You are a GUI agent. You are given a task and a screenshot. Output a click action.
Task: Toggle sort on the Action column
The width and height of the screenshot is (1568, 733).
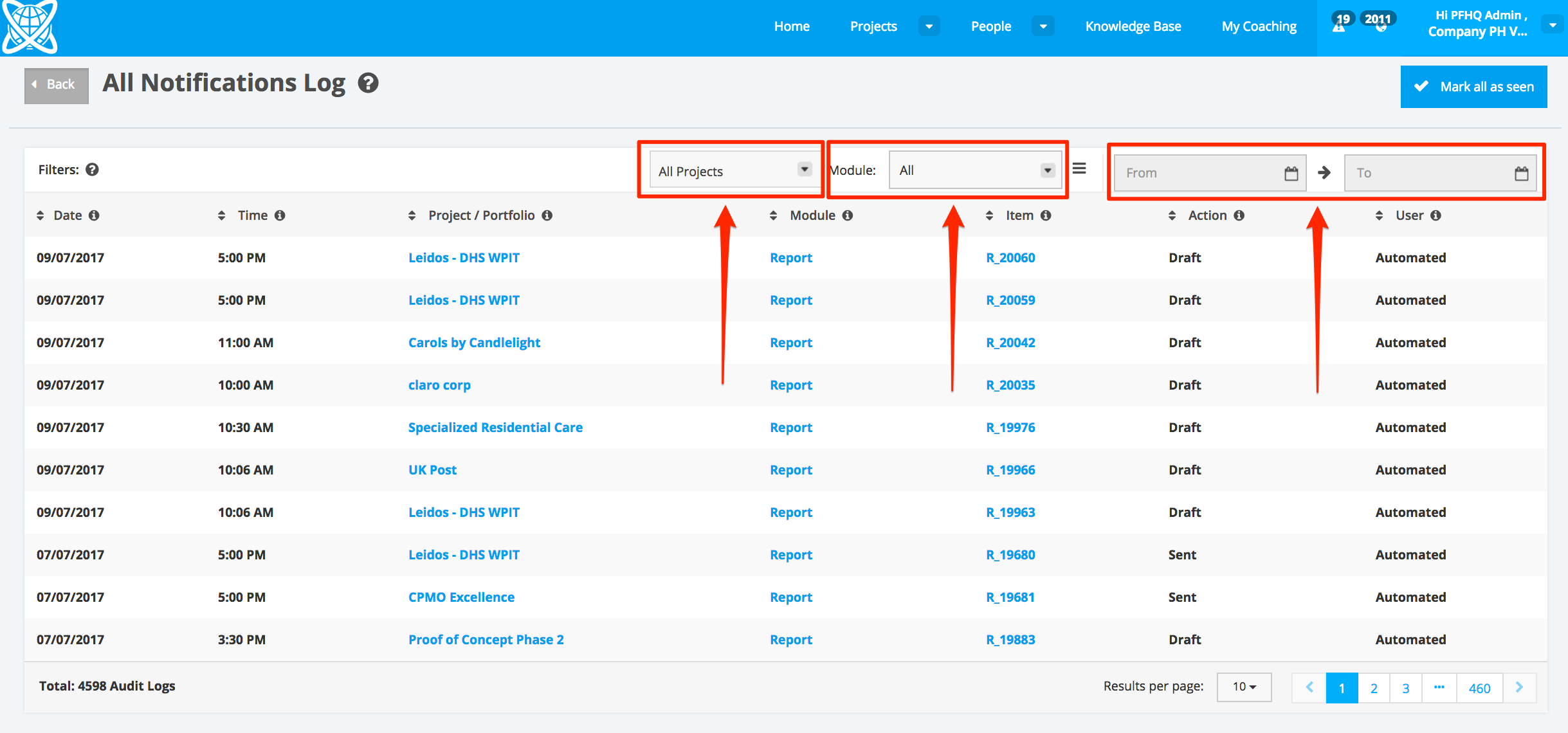(x=1172, y=215)
